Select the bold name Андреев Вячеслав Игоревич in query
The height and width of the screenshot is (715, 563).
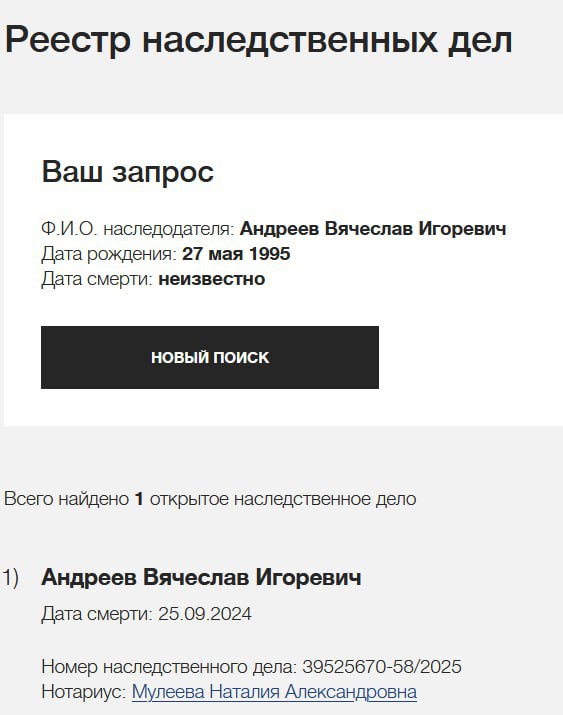coord(373,228)
